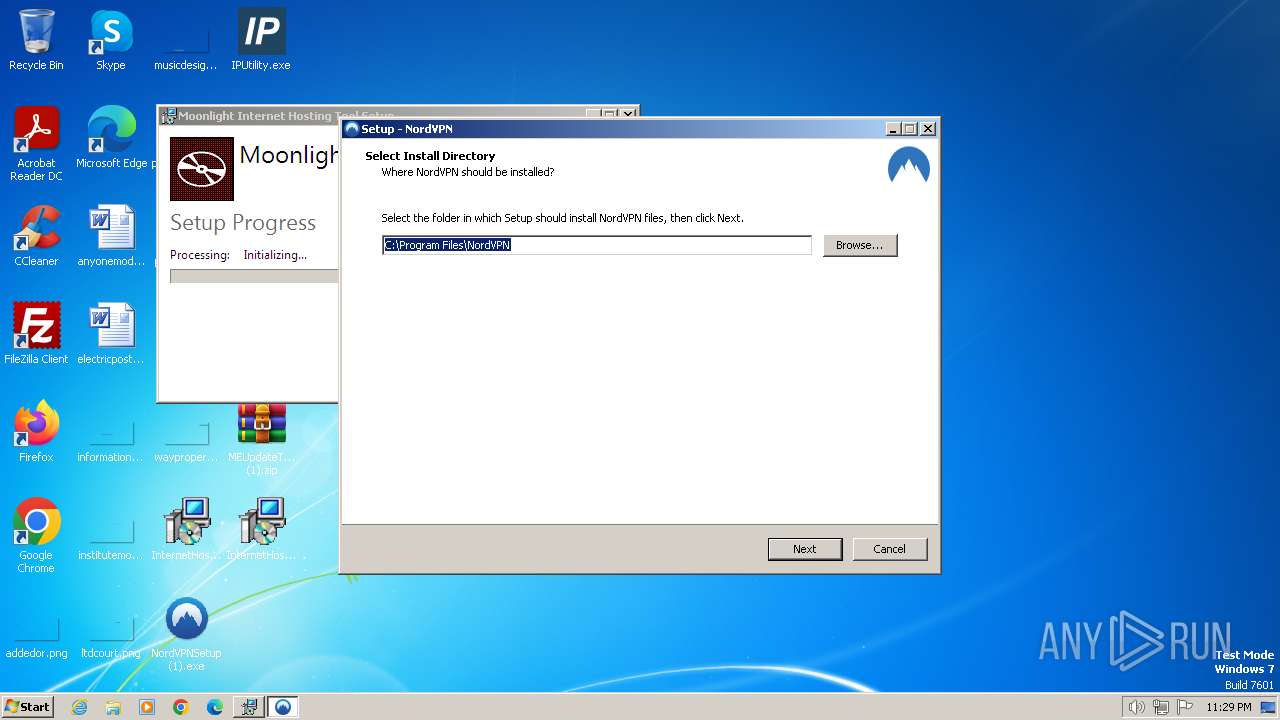Open Acrobat Reader DC shortcut
1280x720 pixels.
(36, 144)
